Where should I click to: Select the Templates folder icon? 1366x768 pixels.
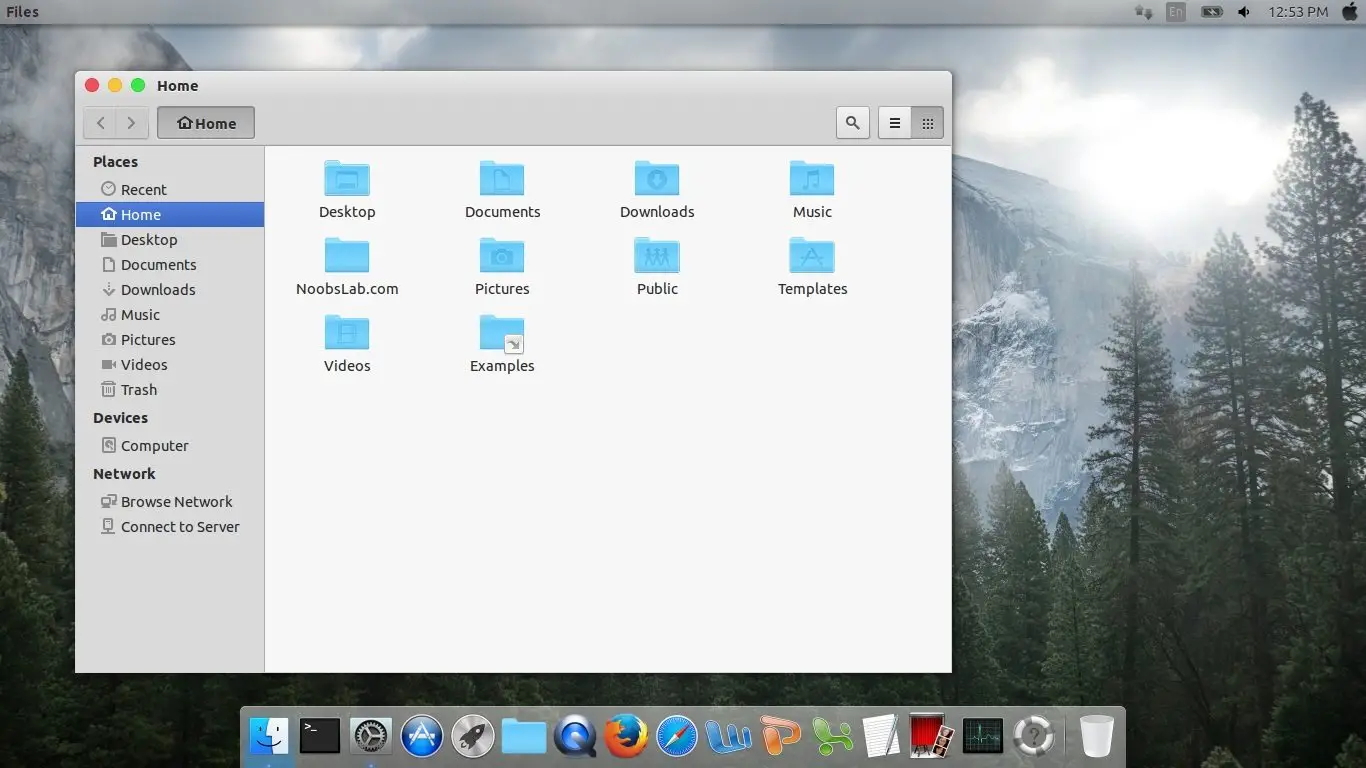click(x=812, y=257)
